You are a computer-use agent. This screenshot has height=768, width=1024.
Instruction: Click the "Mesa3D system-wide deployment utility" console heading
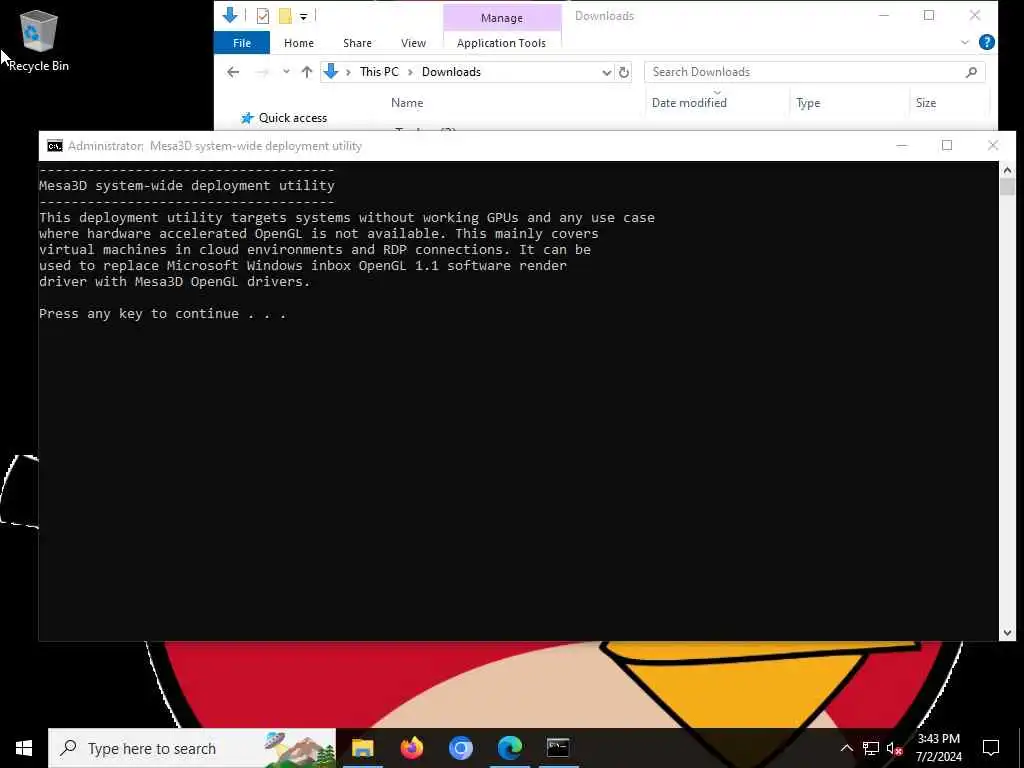(187, 185)
